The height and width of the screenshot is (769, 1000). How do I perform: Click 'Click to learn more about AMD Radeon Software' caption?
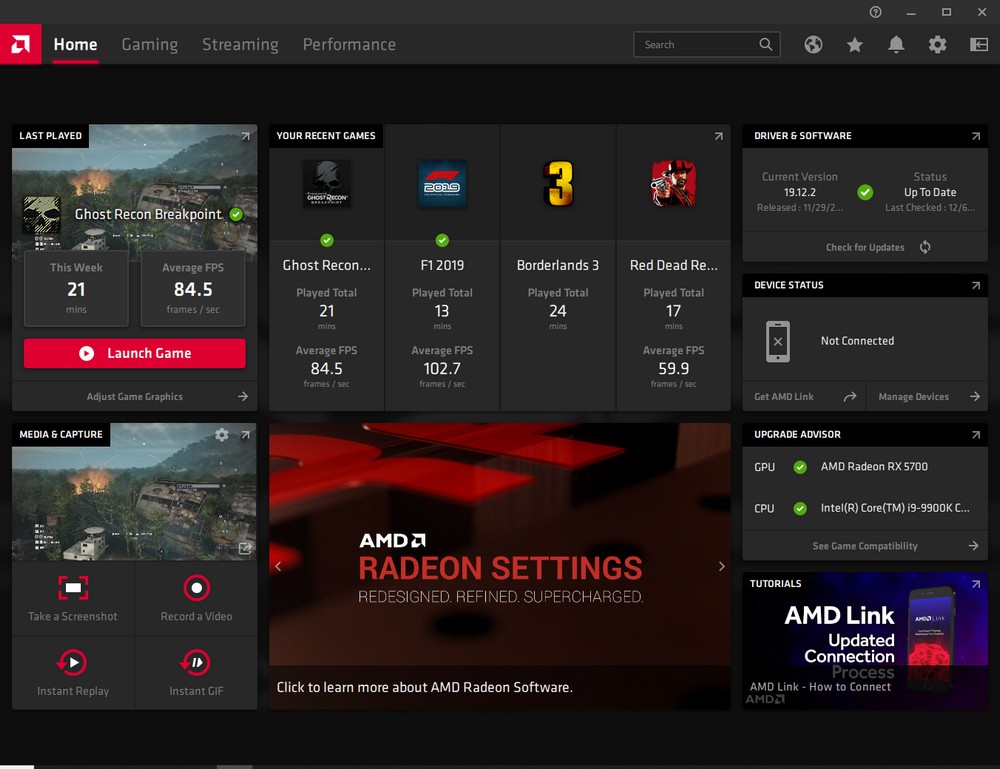425,687
